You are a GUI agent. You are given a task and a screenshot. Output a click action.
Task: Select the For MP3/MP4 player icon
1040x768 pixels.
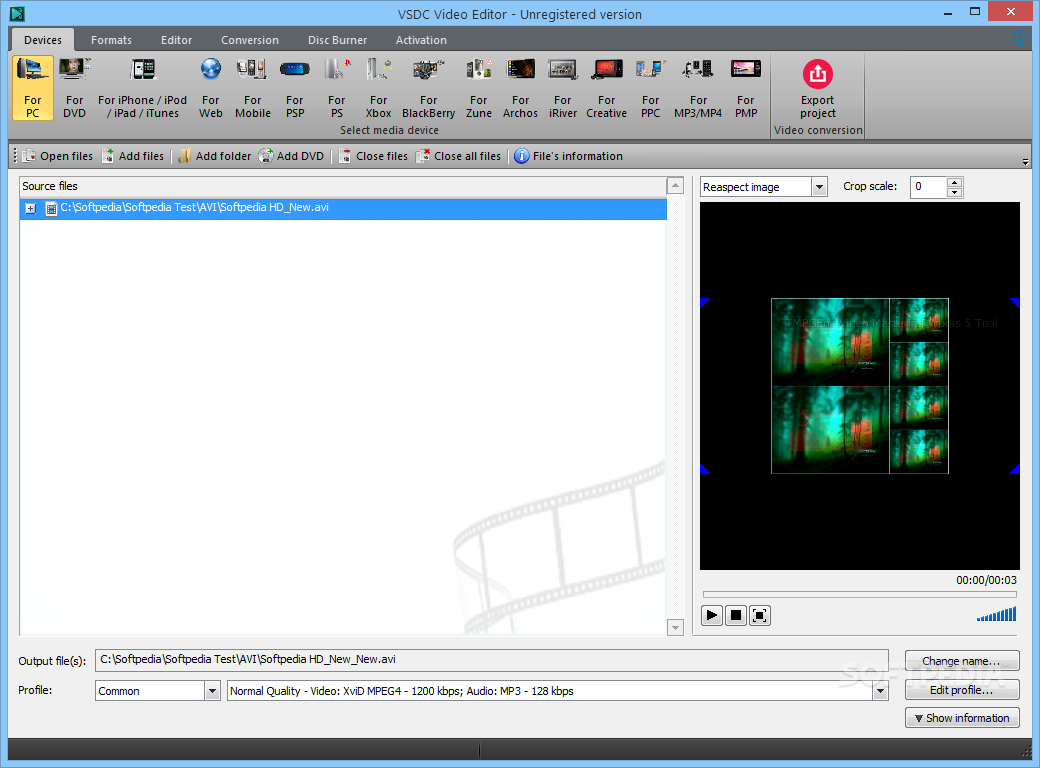tap(698, 88)
